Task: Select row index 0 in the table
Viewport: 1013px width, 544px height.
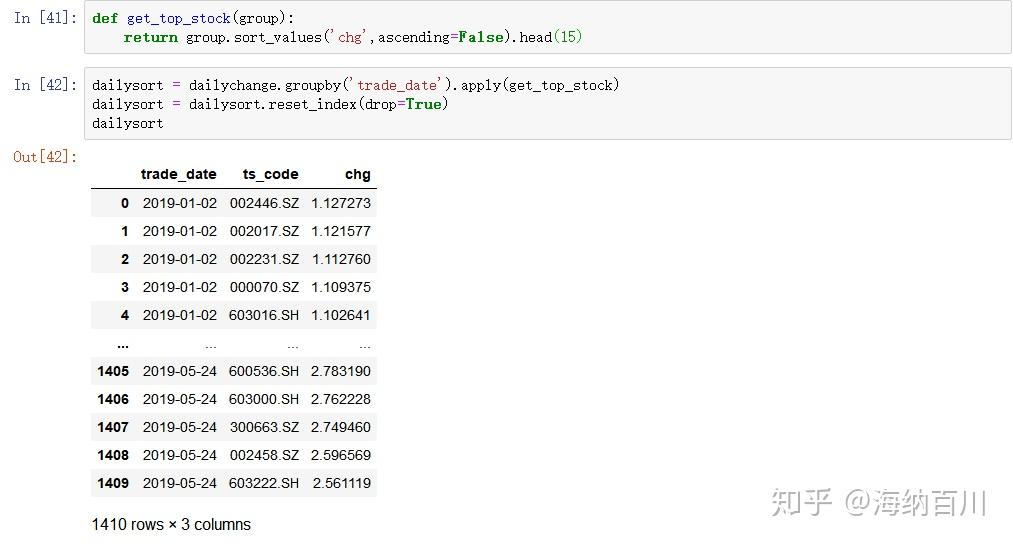Action: tap(125, 203)
